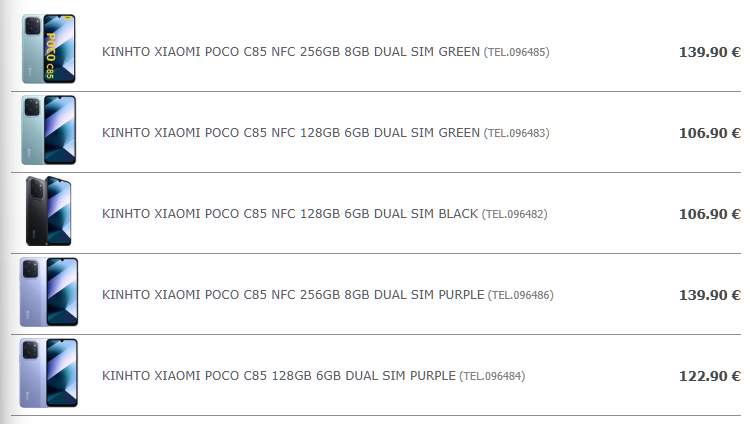This screenshot has width=750, height=424.
Task: View the black POCO C85 phone image
Action: point(49,212)
